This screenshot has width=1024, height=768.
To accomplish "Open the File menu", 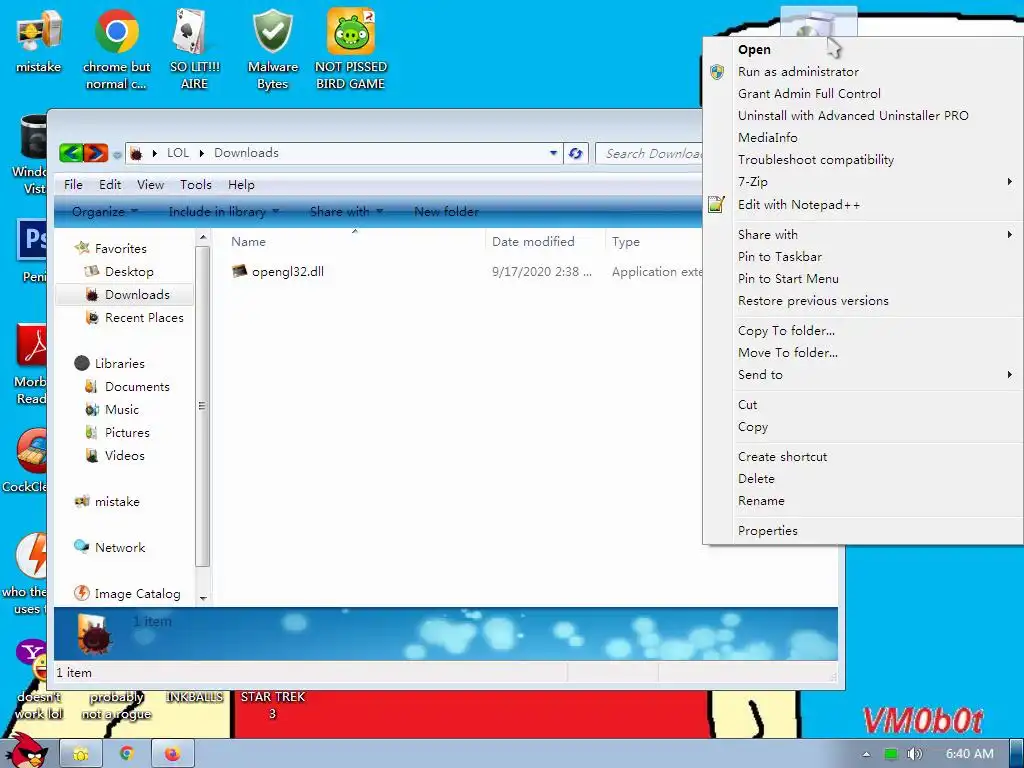I will 73,185.
